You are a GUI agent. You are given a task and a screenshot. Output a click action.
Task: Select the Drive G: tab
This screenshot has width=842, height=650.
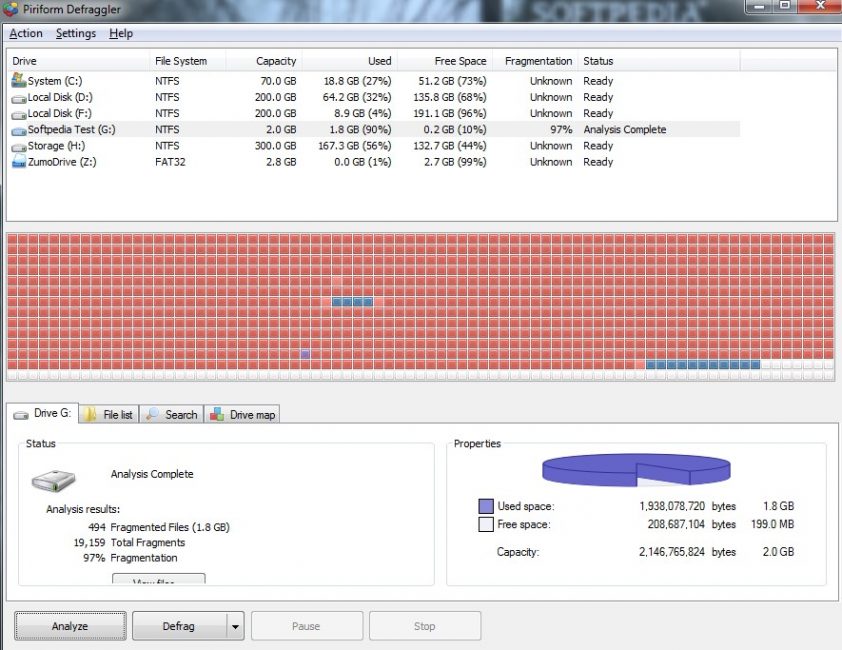coord(42,413)
